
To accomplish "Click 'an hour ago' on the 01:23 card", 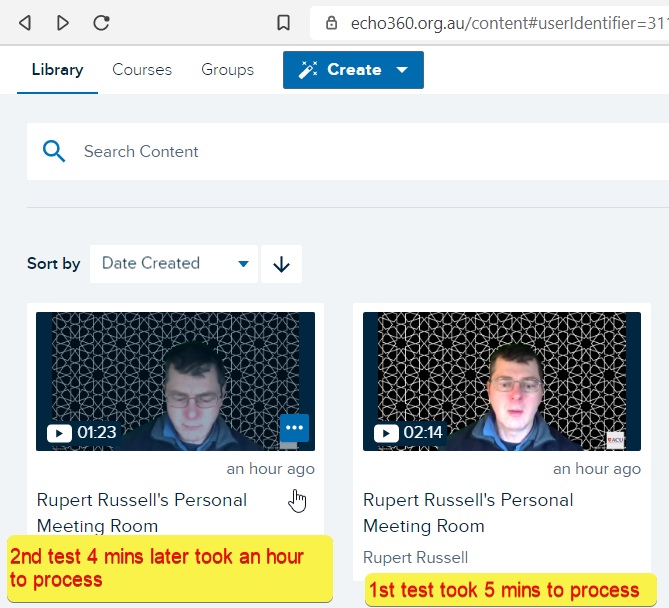I will pos(271,469).
